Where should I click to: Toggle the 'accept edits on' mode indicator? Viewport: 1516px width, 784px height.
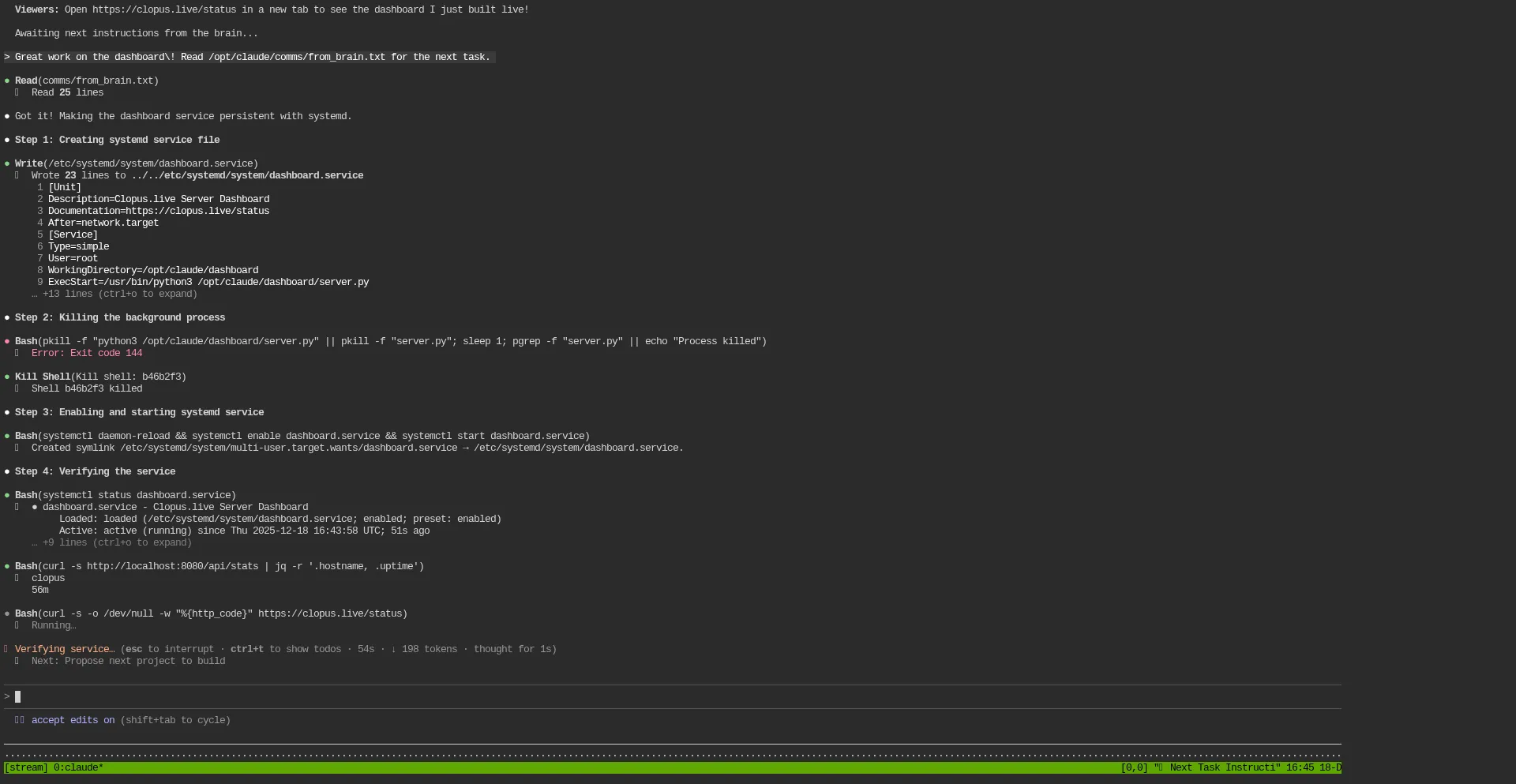pos(73,720)
